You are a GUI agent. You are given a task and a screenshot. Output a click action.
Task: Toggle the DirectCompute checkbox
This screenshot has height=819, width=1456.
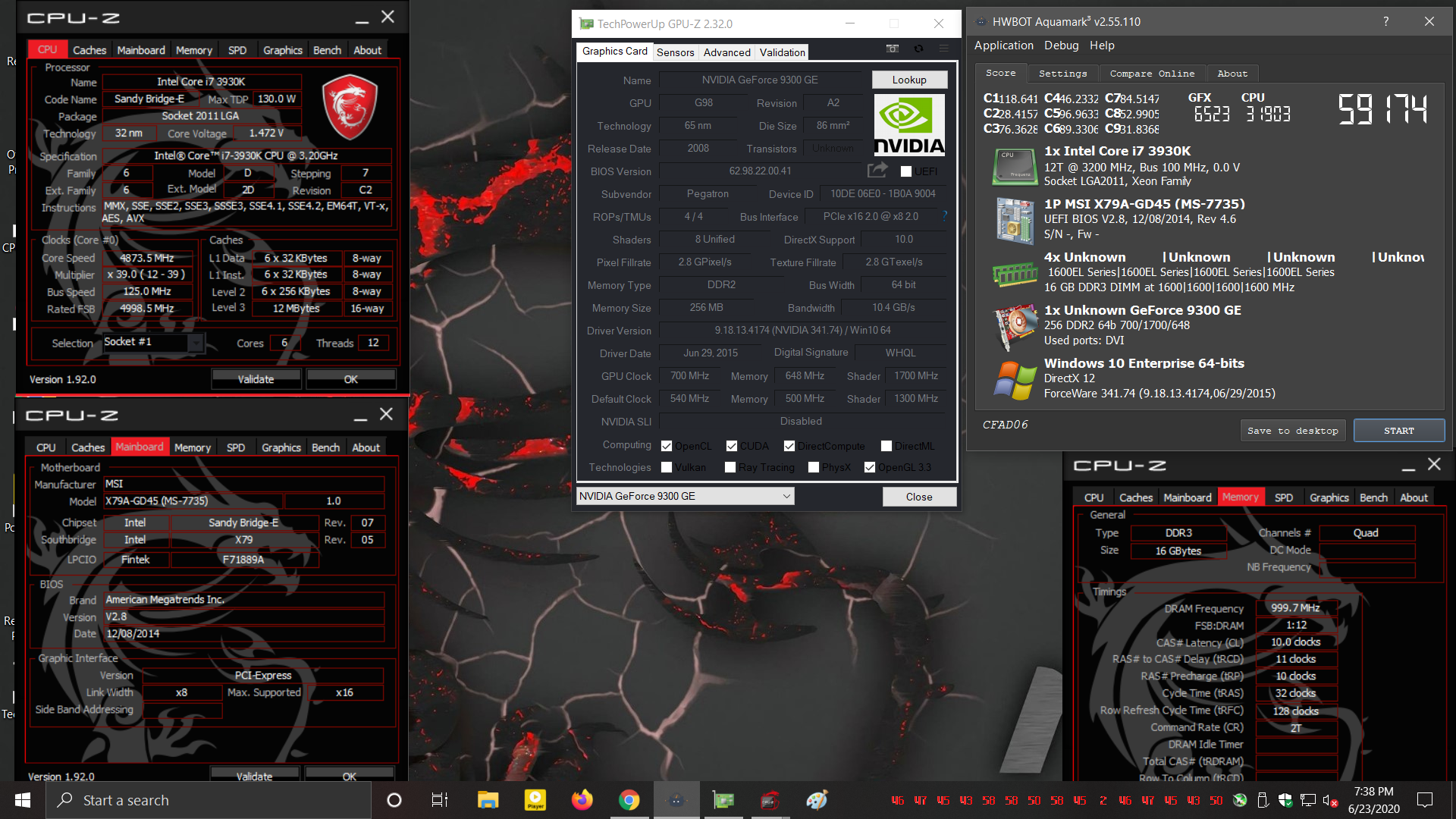[x=789, y=446]
